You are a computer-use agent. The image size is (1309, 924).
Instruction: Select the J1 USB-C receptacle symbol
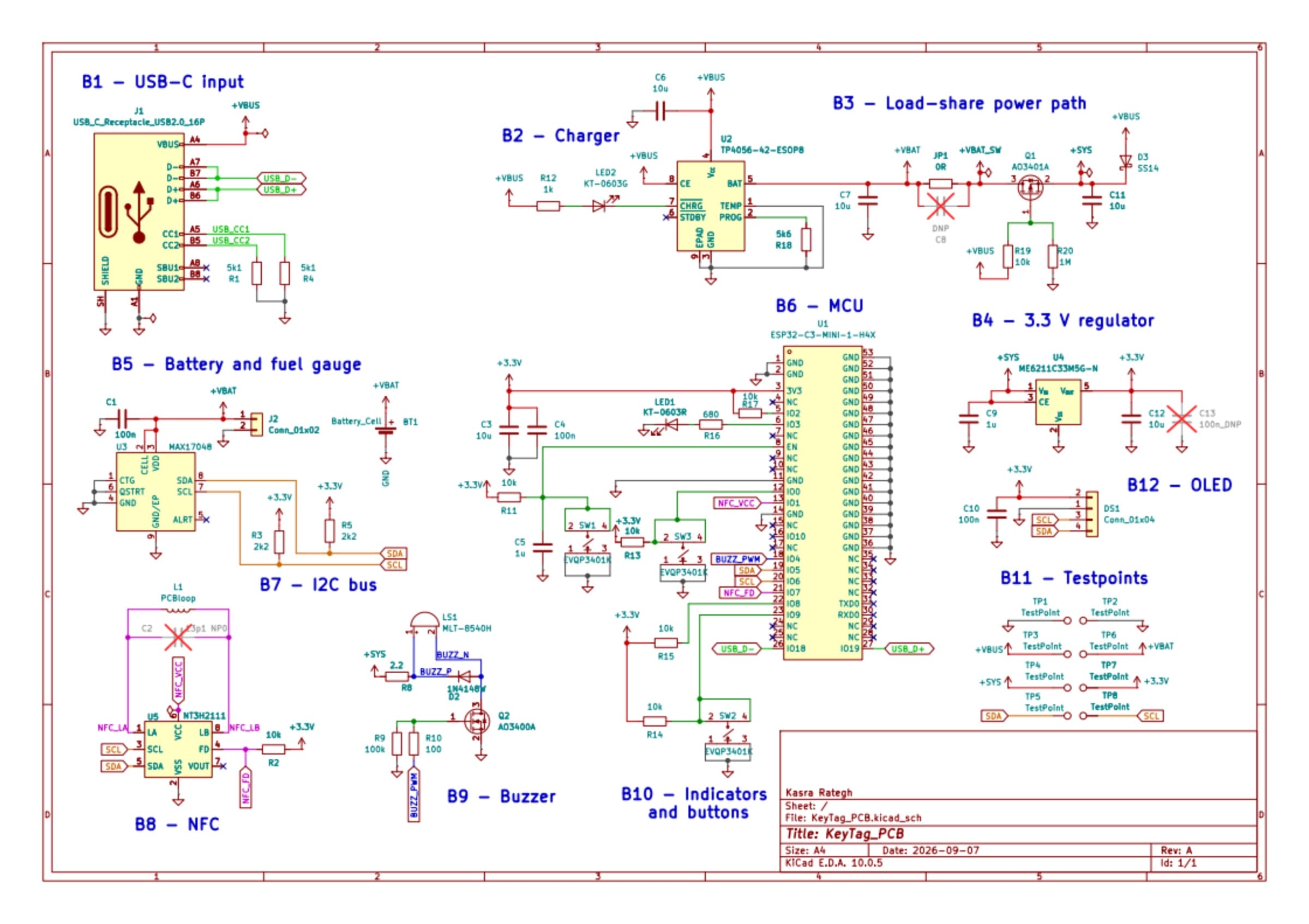[x=139, y=212]
